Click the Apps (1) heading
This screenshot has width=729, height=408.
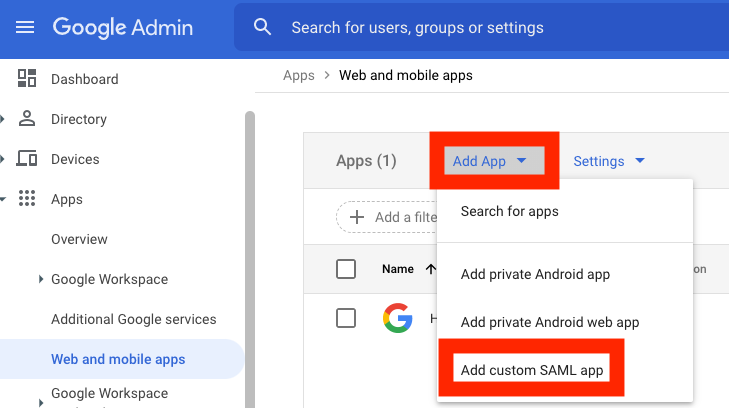click(366, 161)
